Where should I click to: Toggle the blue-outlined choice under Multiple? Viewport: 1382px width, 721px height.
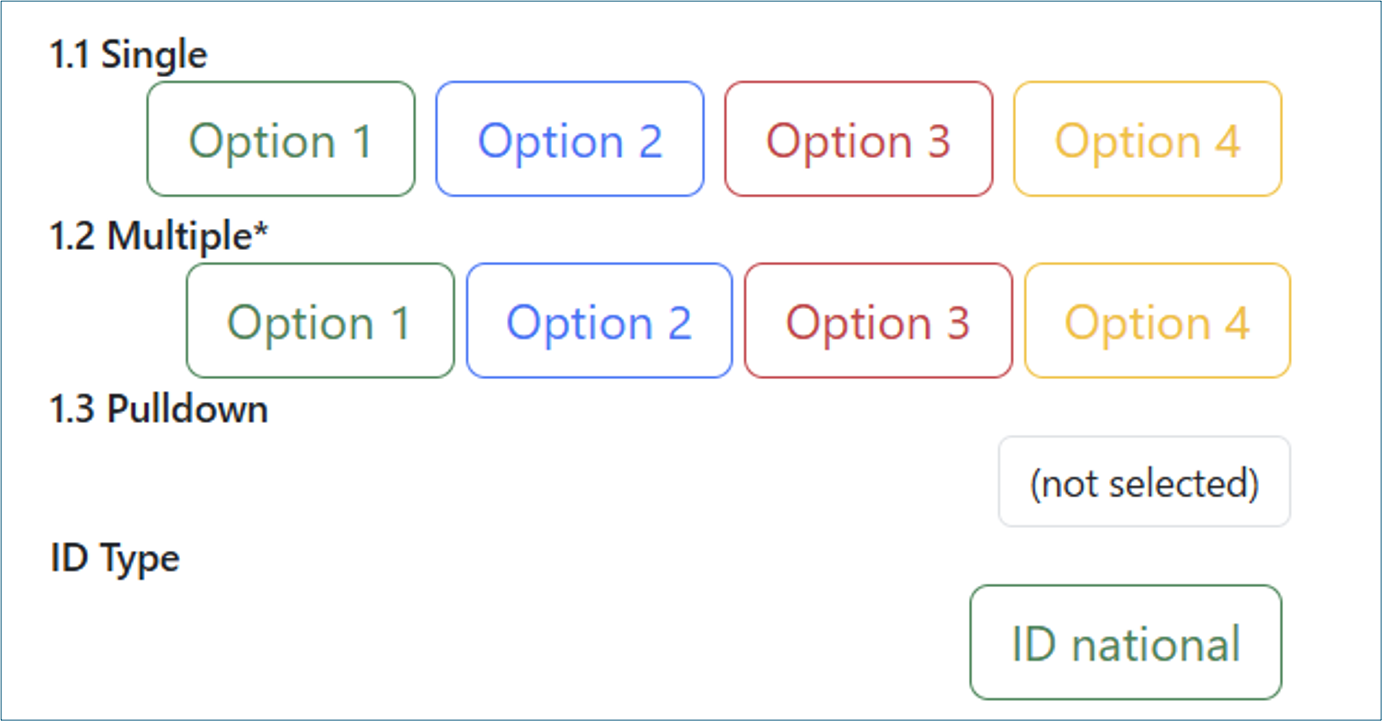pyautogui.click(x=599, y=321)
